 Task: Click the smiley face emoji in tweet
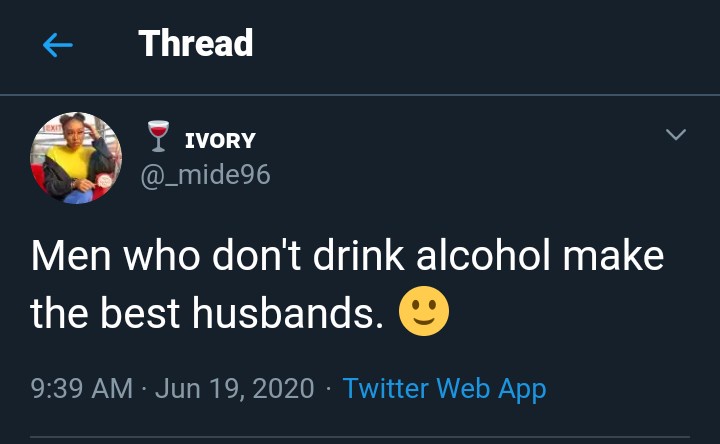click(424, 312)
